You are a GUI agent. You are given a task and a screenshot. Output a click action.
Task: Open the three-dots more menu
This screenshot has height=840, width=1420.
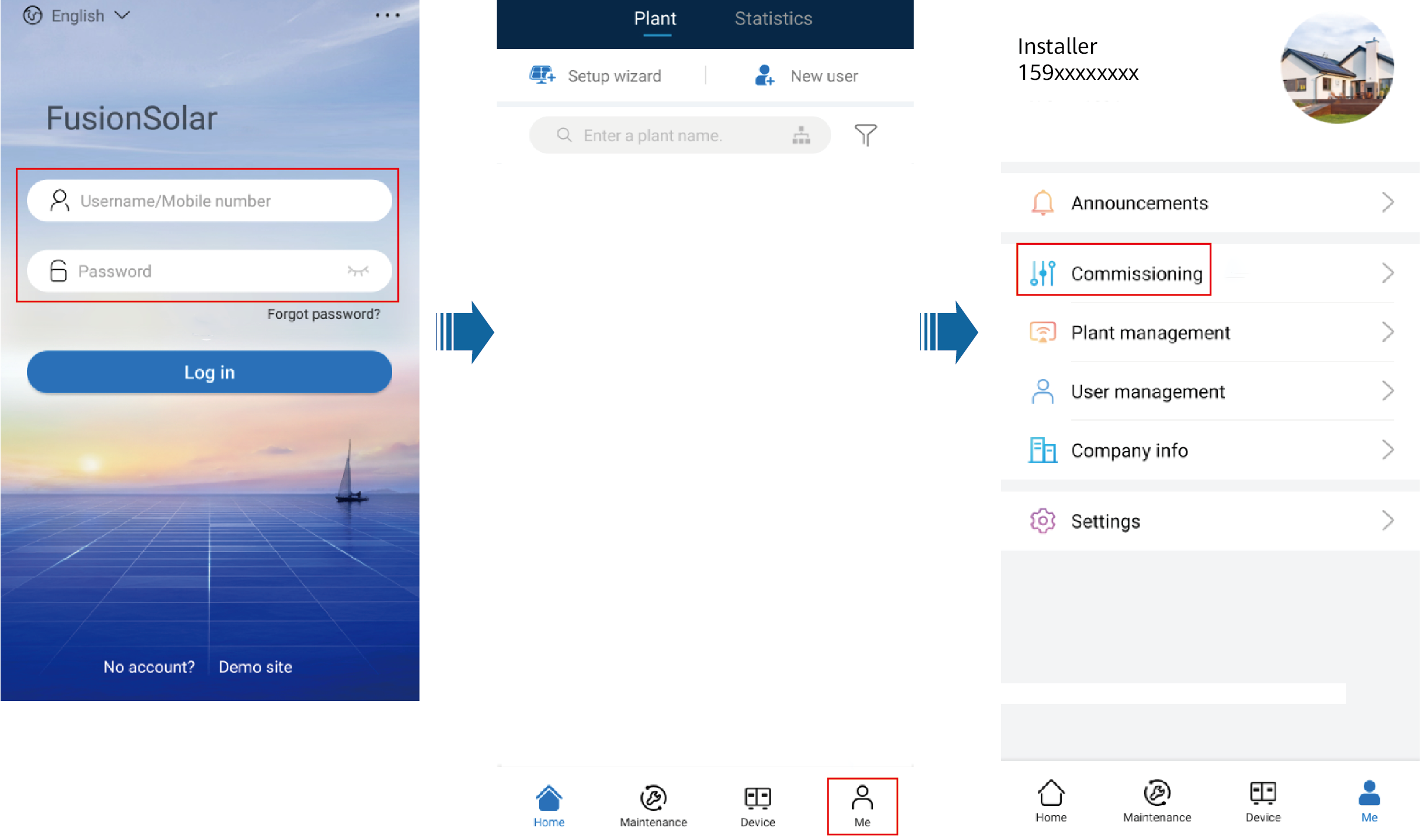point(387,16)
